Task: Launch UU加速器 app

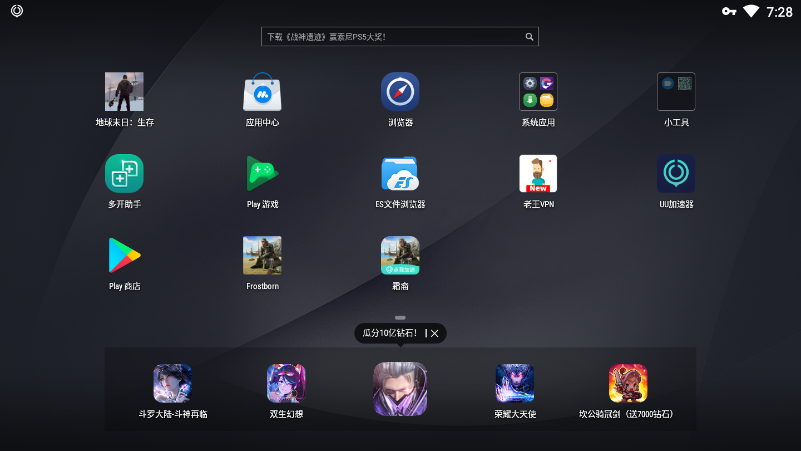Action: coord(676,174)
